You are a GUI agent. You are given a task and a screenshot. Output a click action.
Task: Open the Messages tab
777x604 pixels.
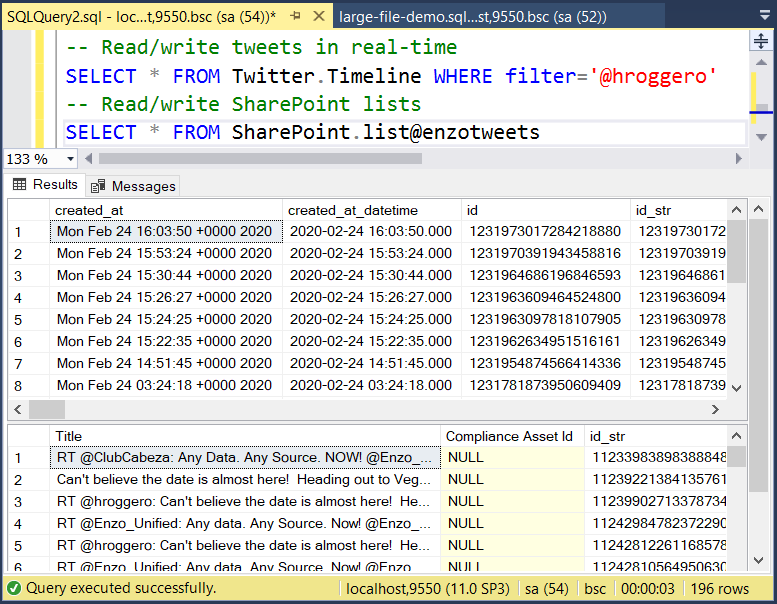point(134,186)
